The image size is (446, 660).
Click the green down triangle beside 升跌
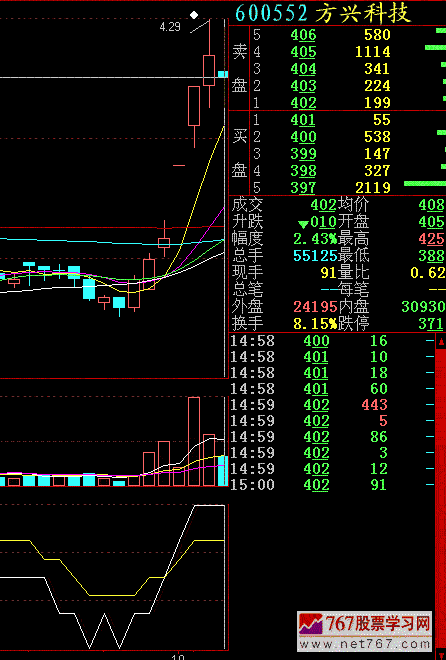(x=303, y=224)
